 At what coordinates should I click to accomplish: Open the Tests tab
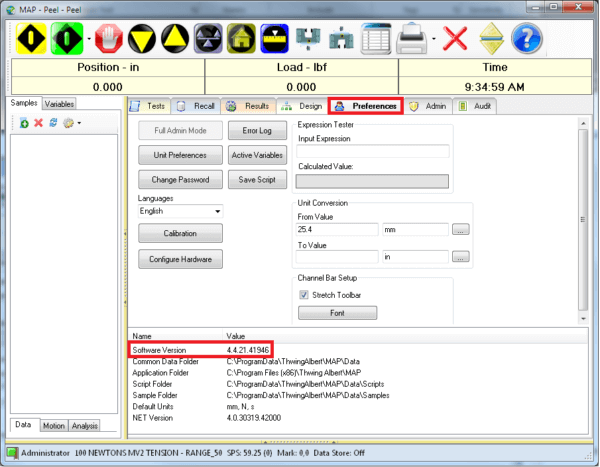point(149,106)
